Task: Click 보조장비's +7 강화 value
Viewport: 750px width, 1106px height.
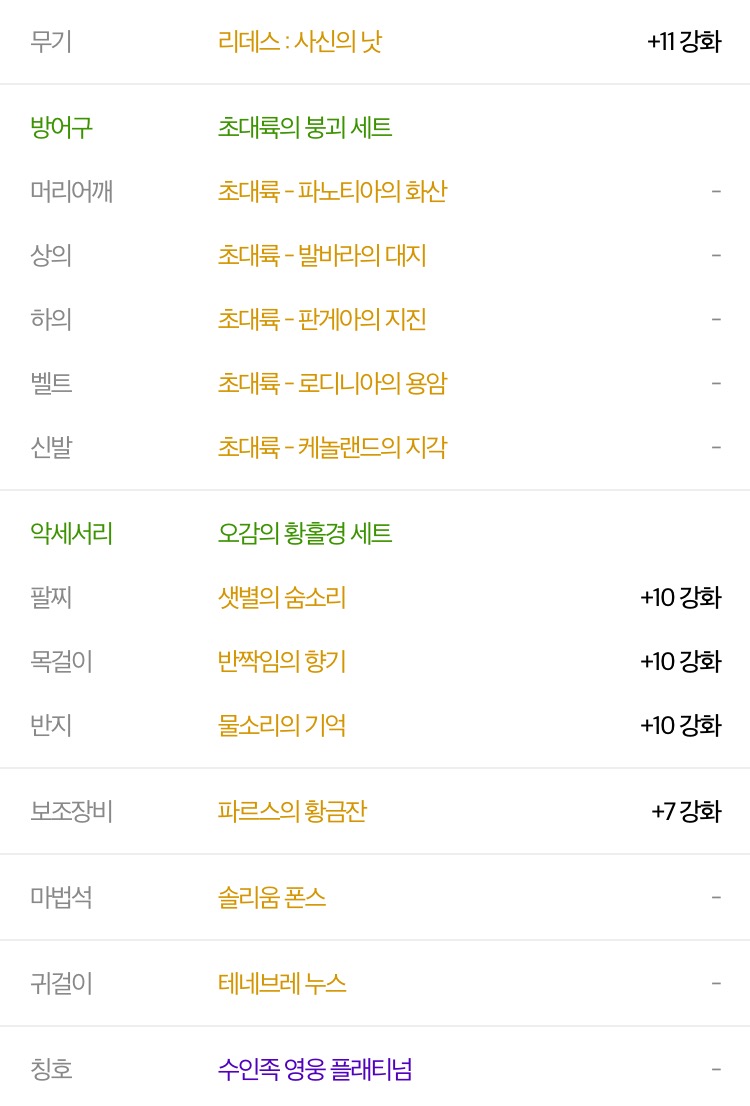Action: pos(687,811)
